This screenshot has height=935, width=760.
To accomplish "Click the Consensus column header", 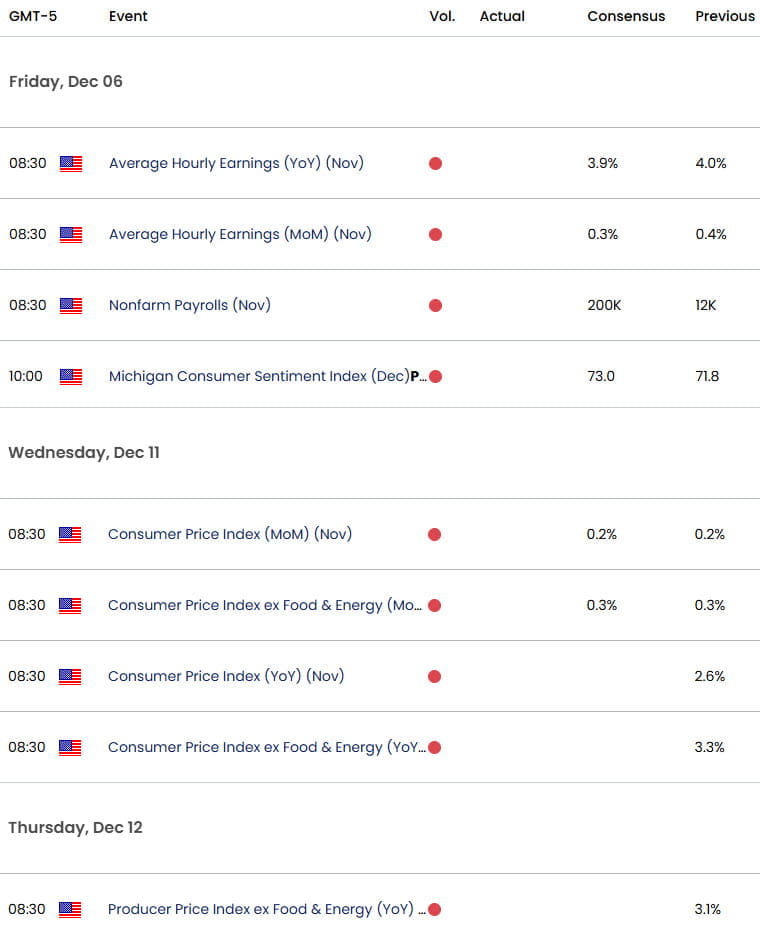I will pyautogui.click(x=626, y=16).
